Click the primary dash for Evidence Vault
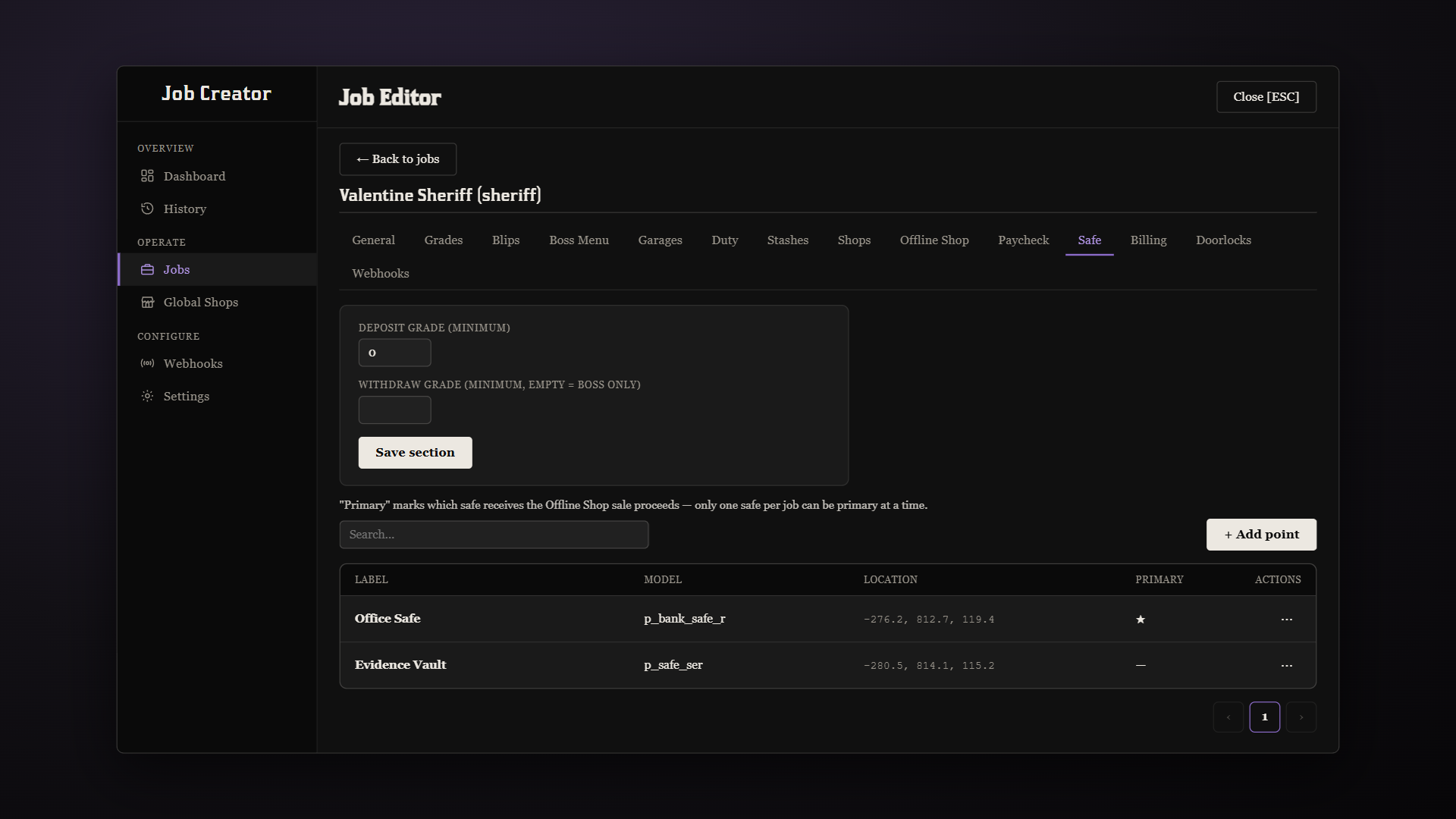Screen dimensions: 1456x819 point(1140,666)
